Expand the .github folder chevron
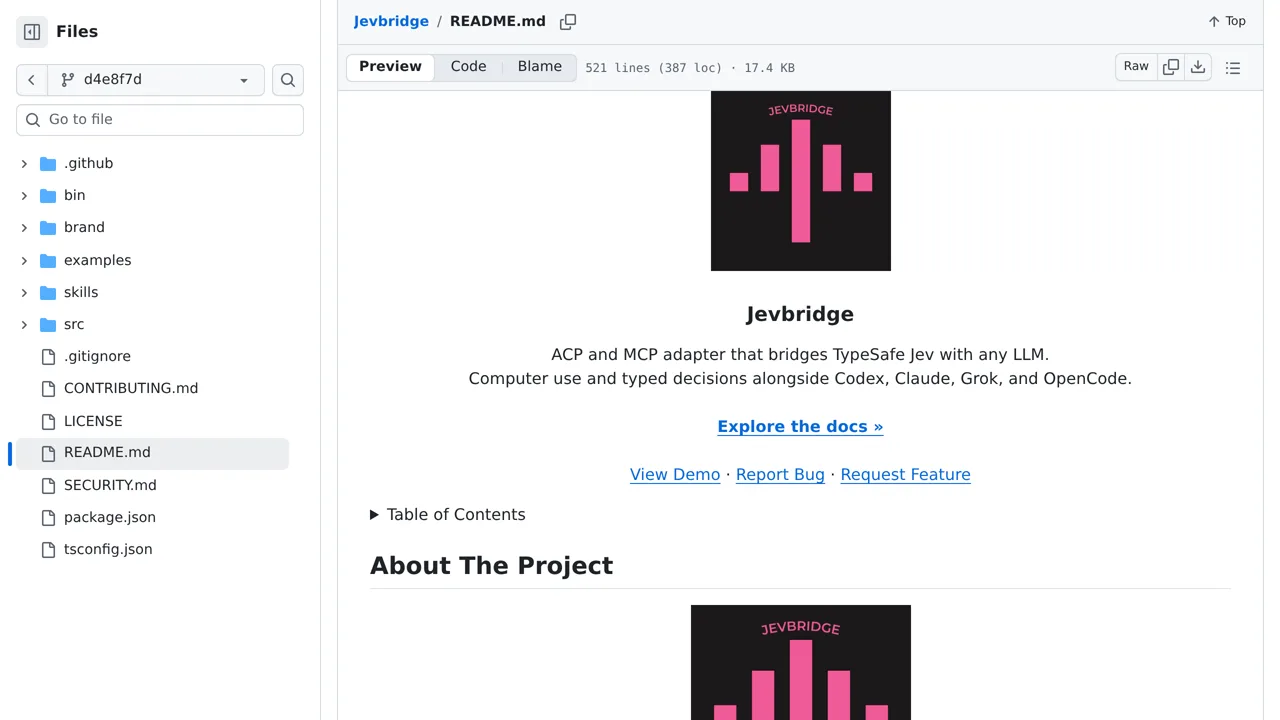The height and width of the screenshot is (720, 1280). click(24, 163)
